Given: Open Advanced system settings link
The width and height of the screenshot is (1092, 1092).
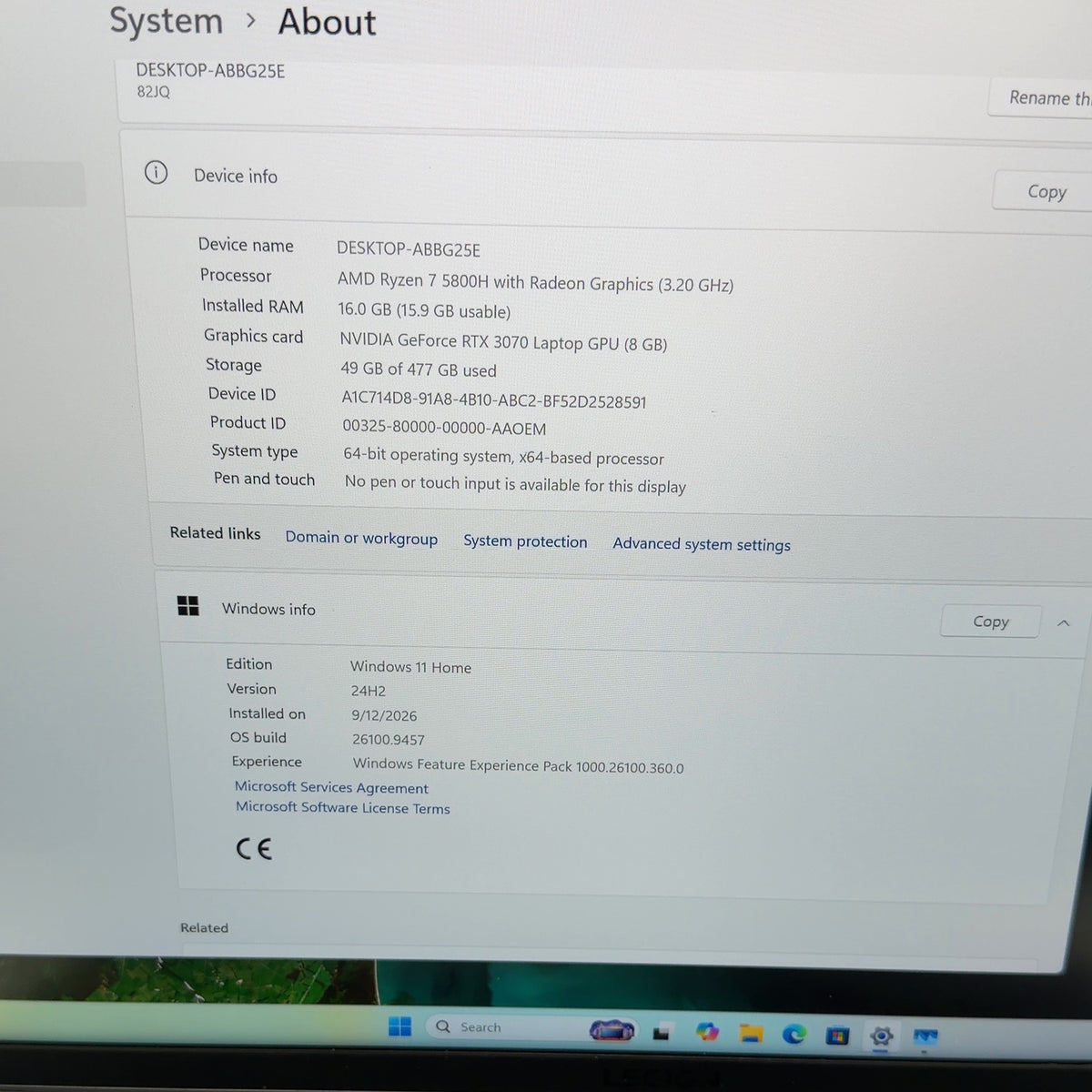Looking at the screenshot, I should pyautogui.click(x=702, y=544).
